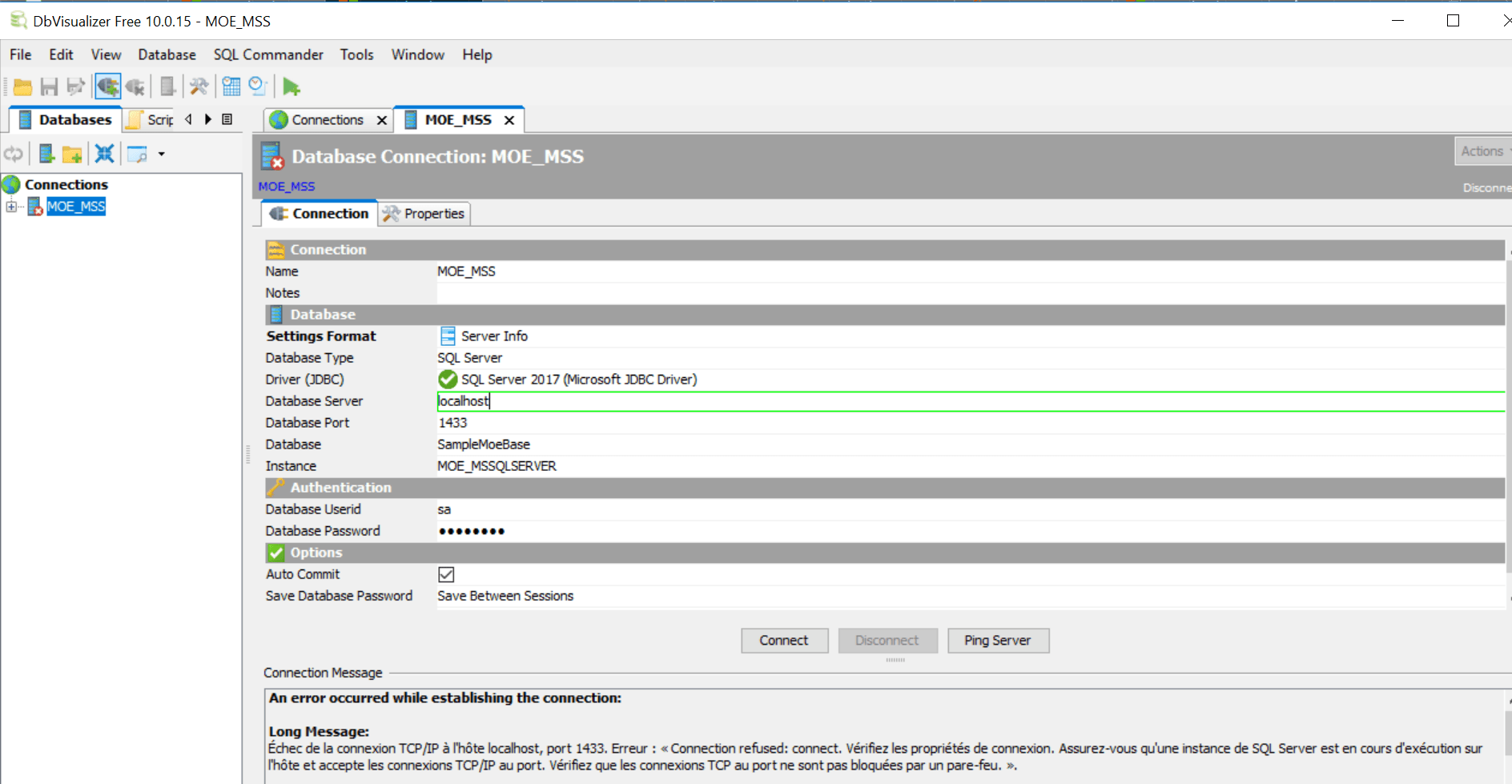
Task: Click the new folder icon in Databases panel
Action: (73, 154)
